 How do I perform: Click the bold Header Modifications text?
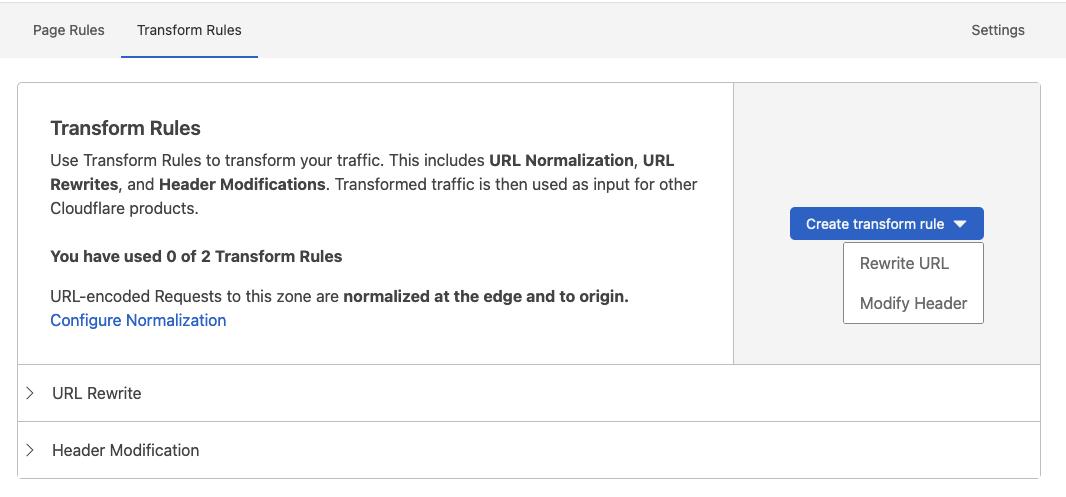(242, 184)
